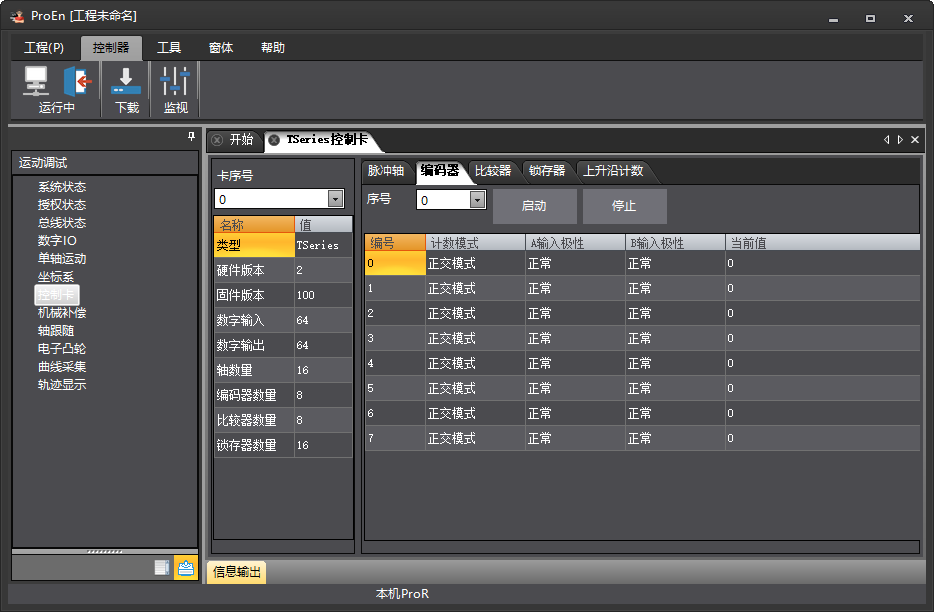This screenshot has width=934, height=612.
Task: Select 控制卡 in the tree
Action: [x=56, y=295]
